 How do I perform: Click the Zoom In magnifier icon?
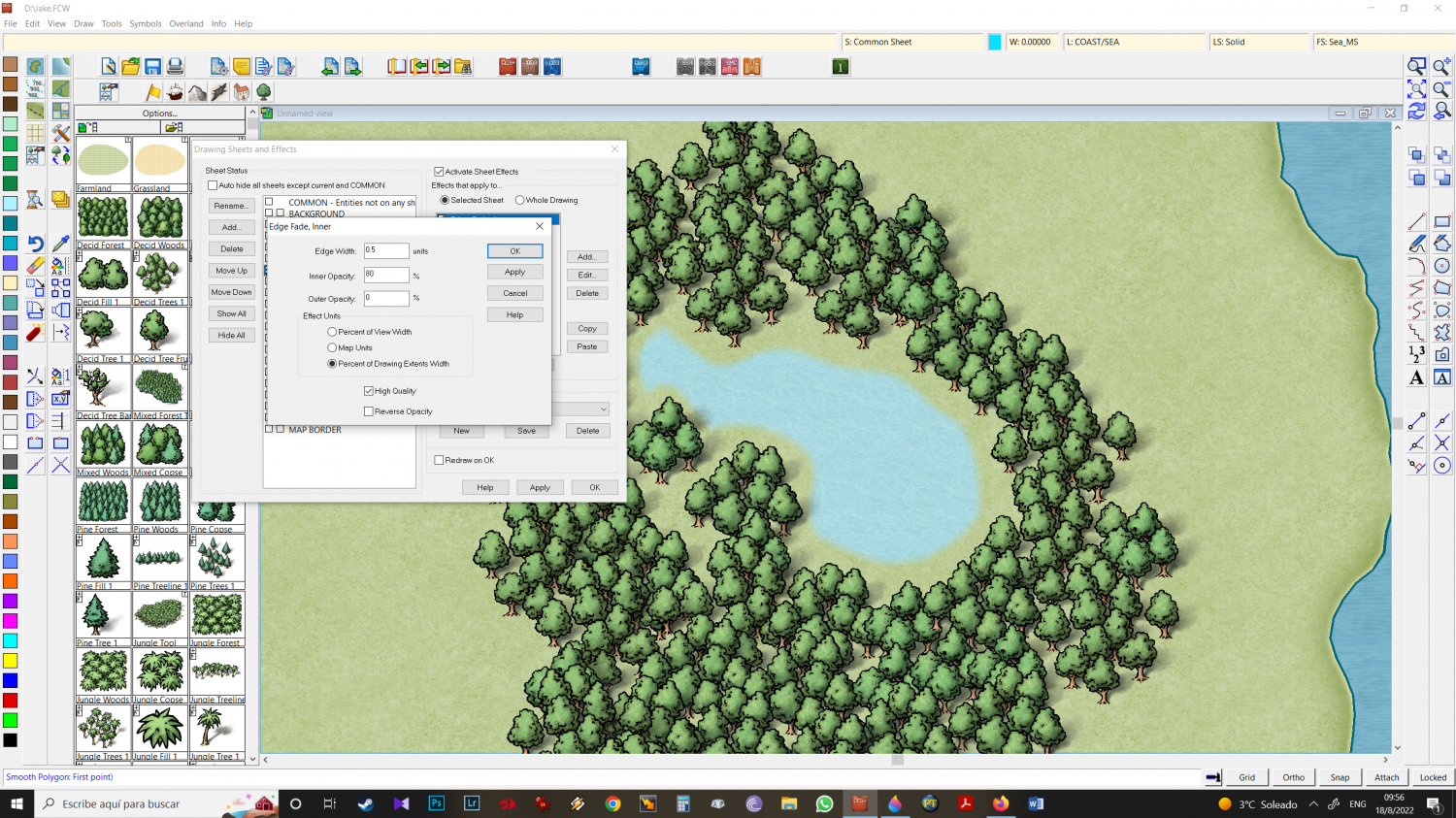(x=1441, y=67)
